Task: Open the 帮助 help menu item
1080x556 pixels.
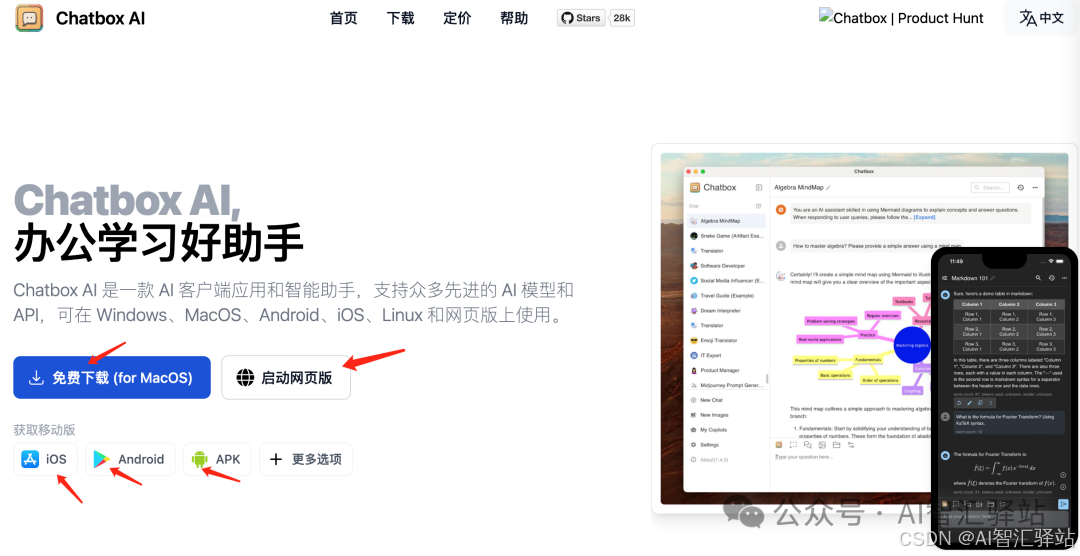Action: (514, 18)
